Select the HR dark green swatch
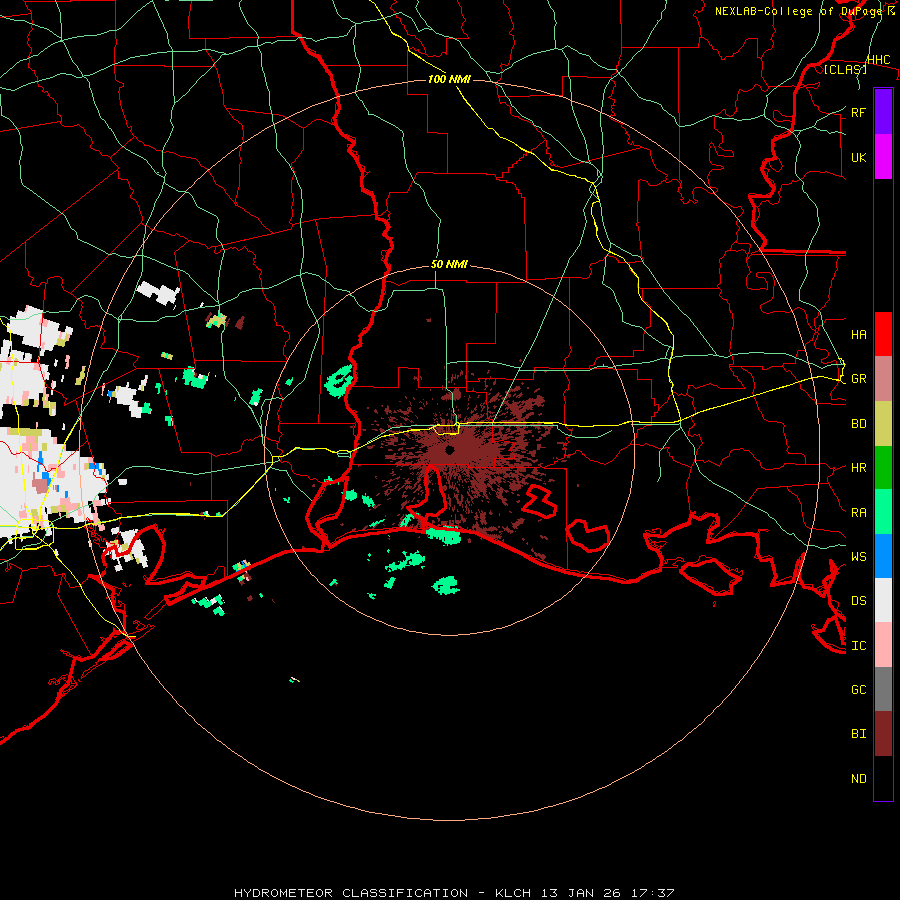The width and height of the screenshot is (900, 900). pyautogui.click(x=883, y=468)
